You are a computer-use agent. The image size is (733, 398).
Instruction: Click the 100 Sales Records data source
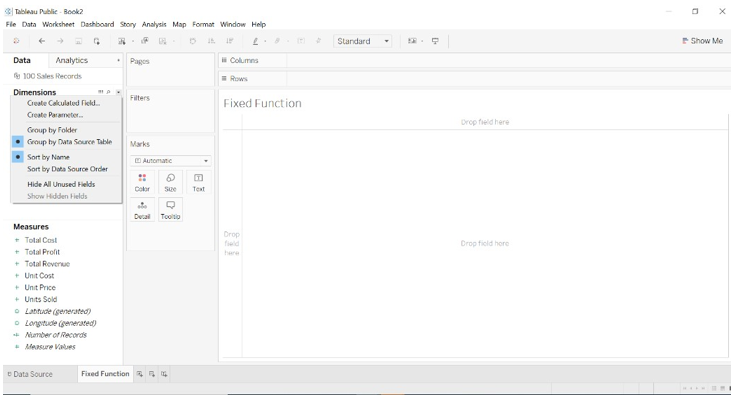coord(48,76)
